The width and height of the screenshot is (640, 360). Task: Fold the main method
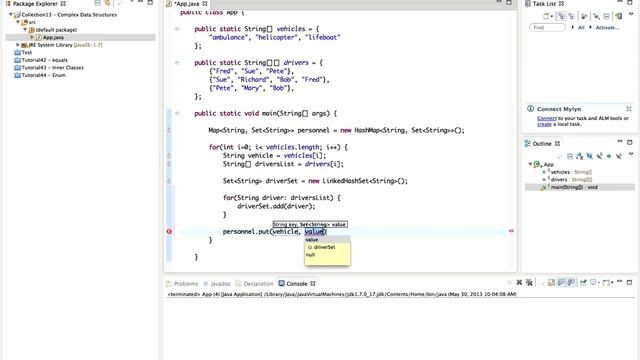coord(177,113)
